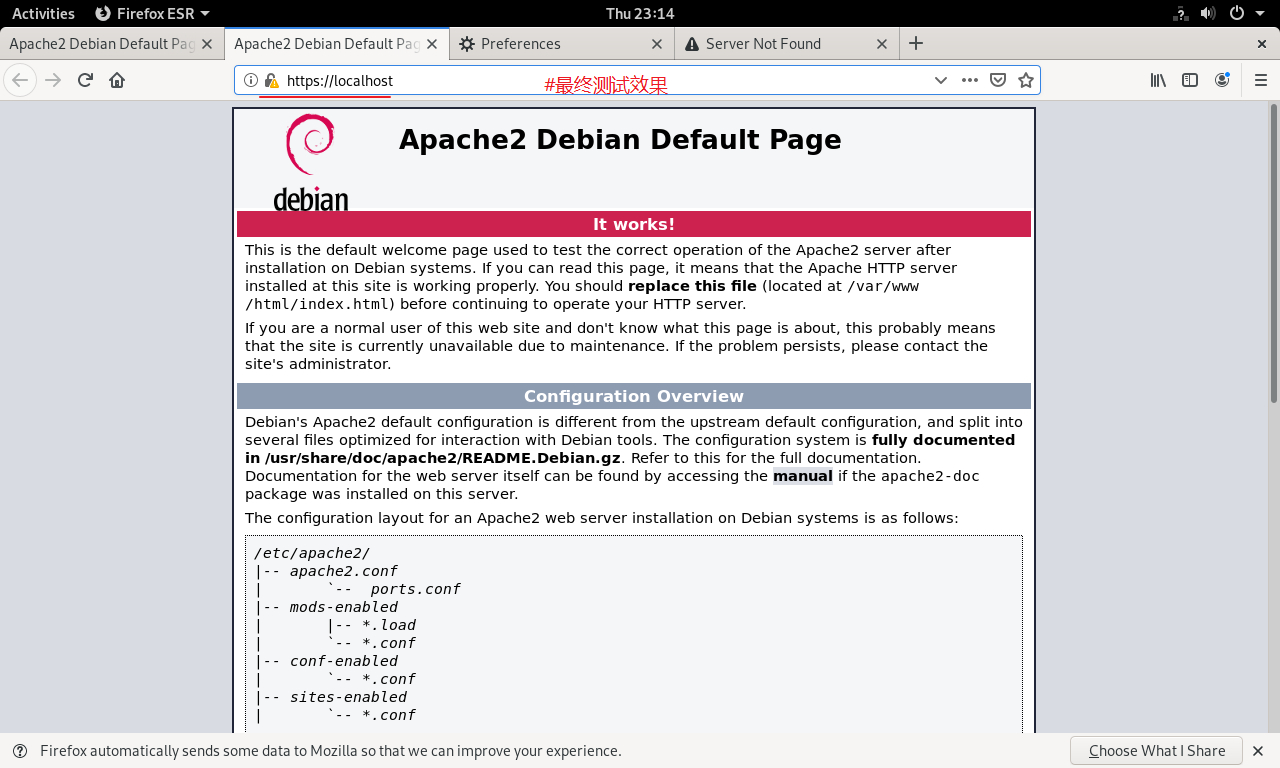
Task: Open the page actions three-dot menu
Action: 969,80
